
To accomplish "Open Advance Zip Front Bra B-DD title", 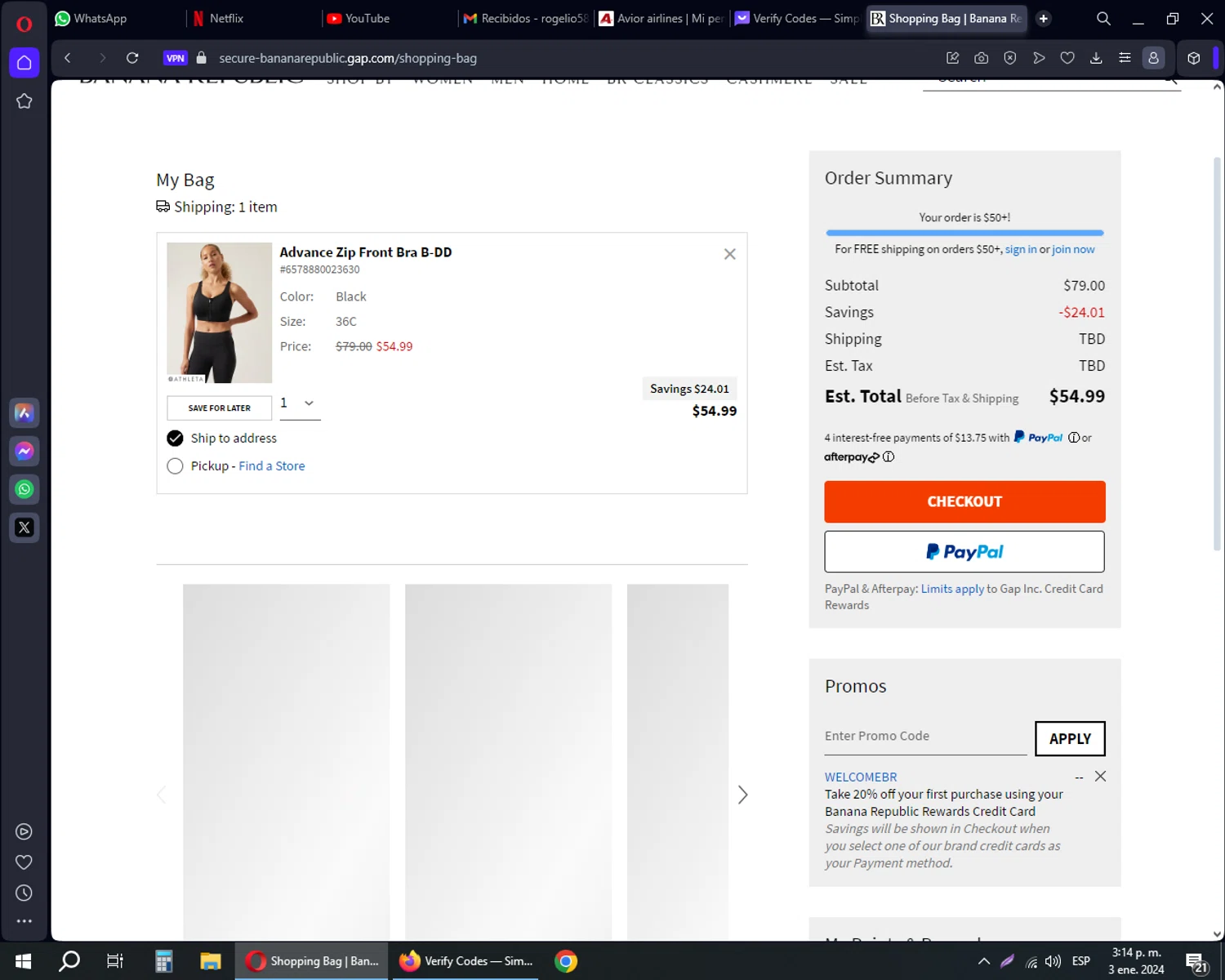I will 366,252.
